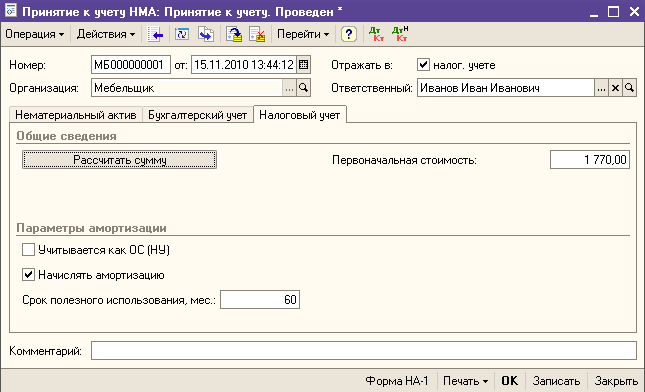Screen dimensions: 645x392
Task: Confirm with the OK button
Action: (x=509, y=381)
